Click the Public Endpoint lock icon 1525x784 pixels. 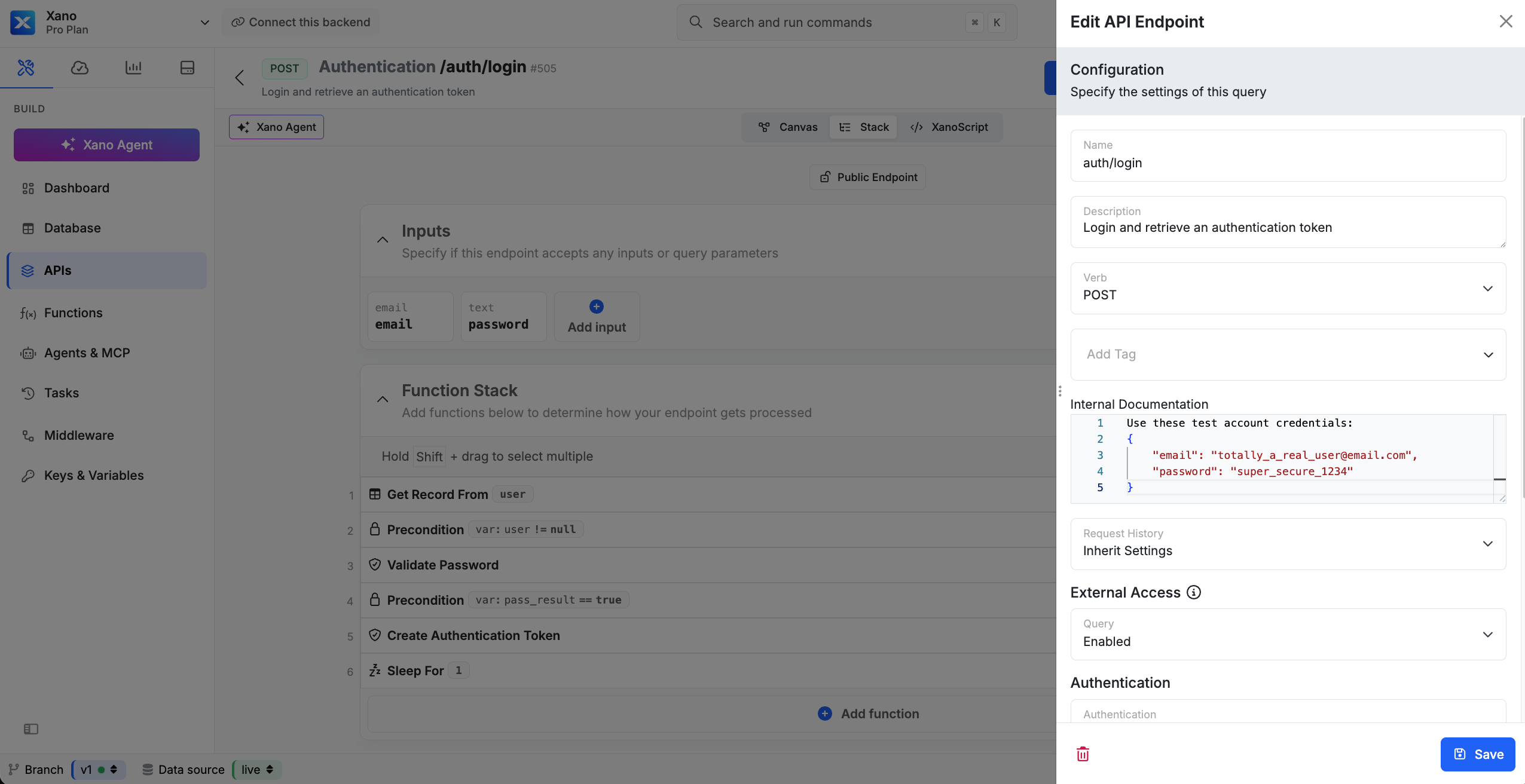coord(825,177)
